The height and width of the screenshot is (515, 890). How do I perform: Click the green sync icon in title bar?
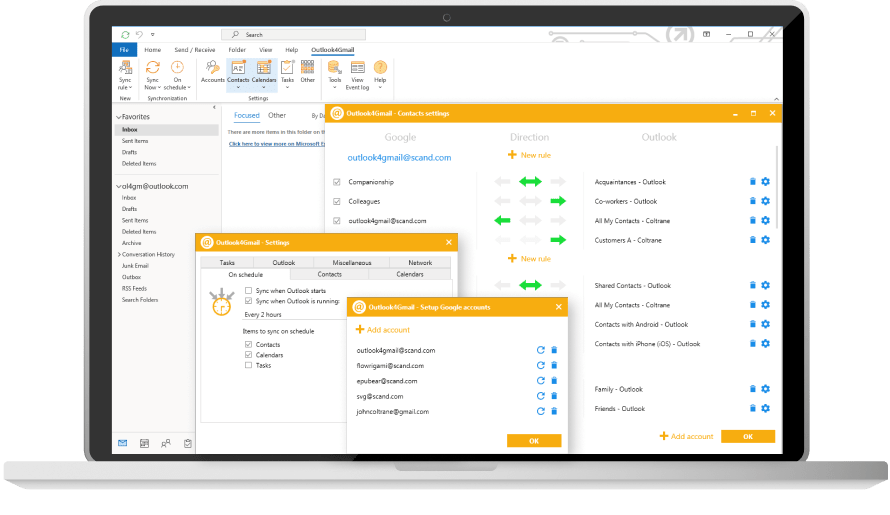[125, 35]
